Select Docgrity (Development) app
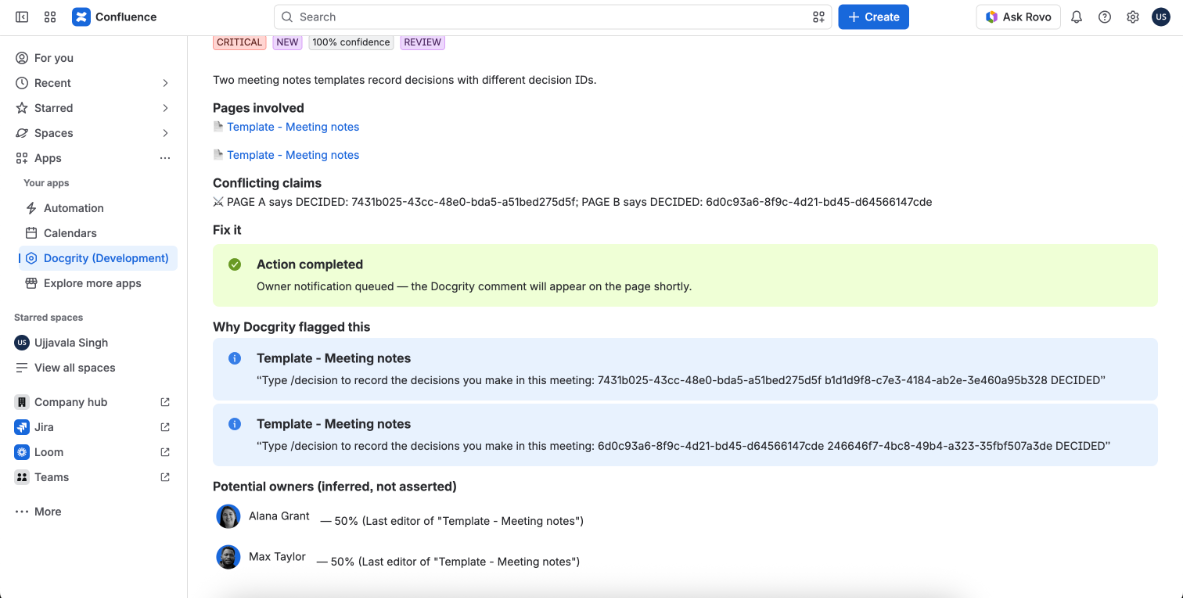The image size is (1183, 598). (98, 258)
